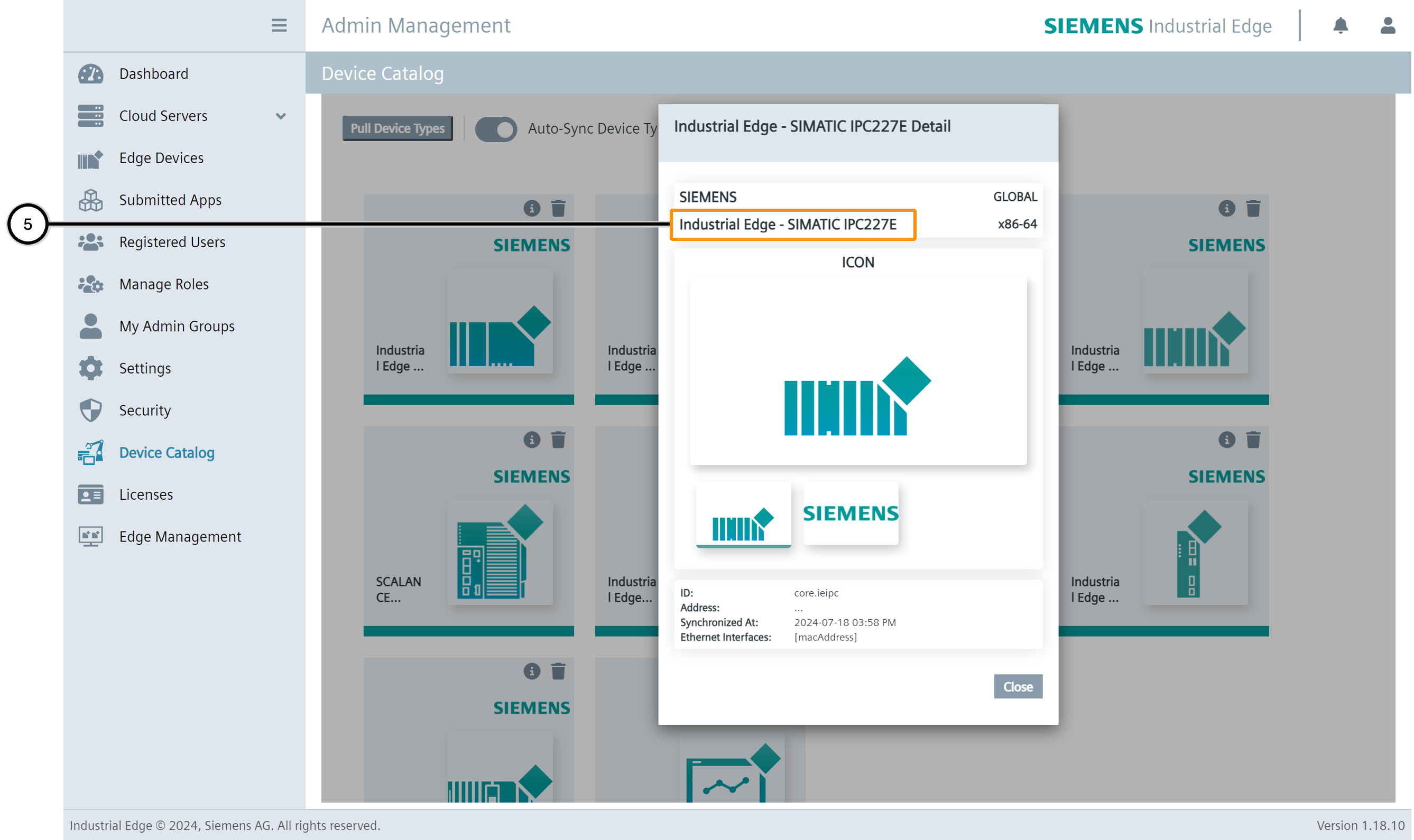Collapse sidebar with hamburger menu icon

(x=279, y=26)
